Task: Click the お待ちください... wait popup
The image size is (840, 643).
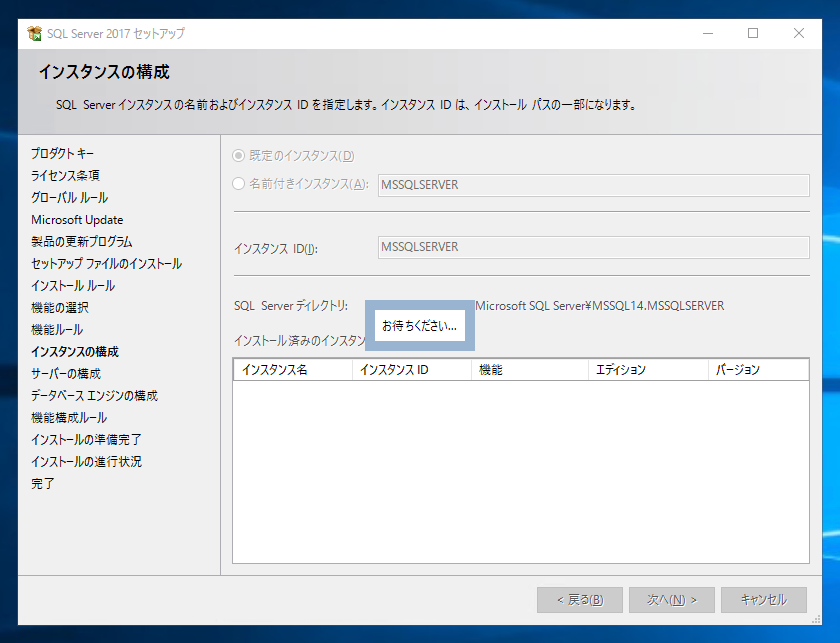Action: coord(419,326)
